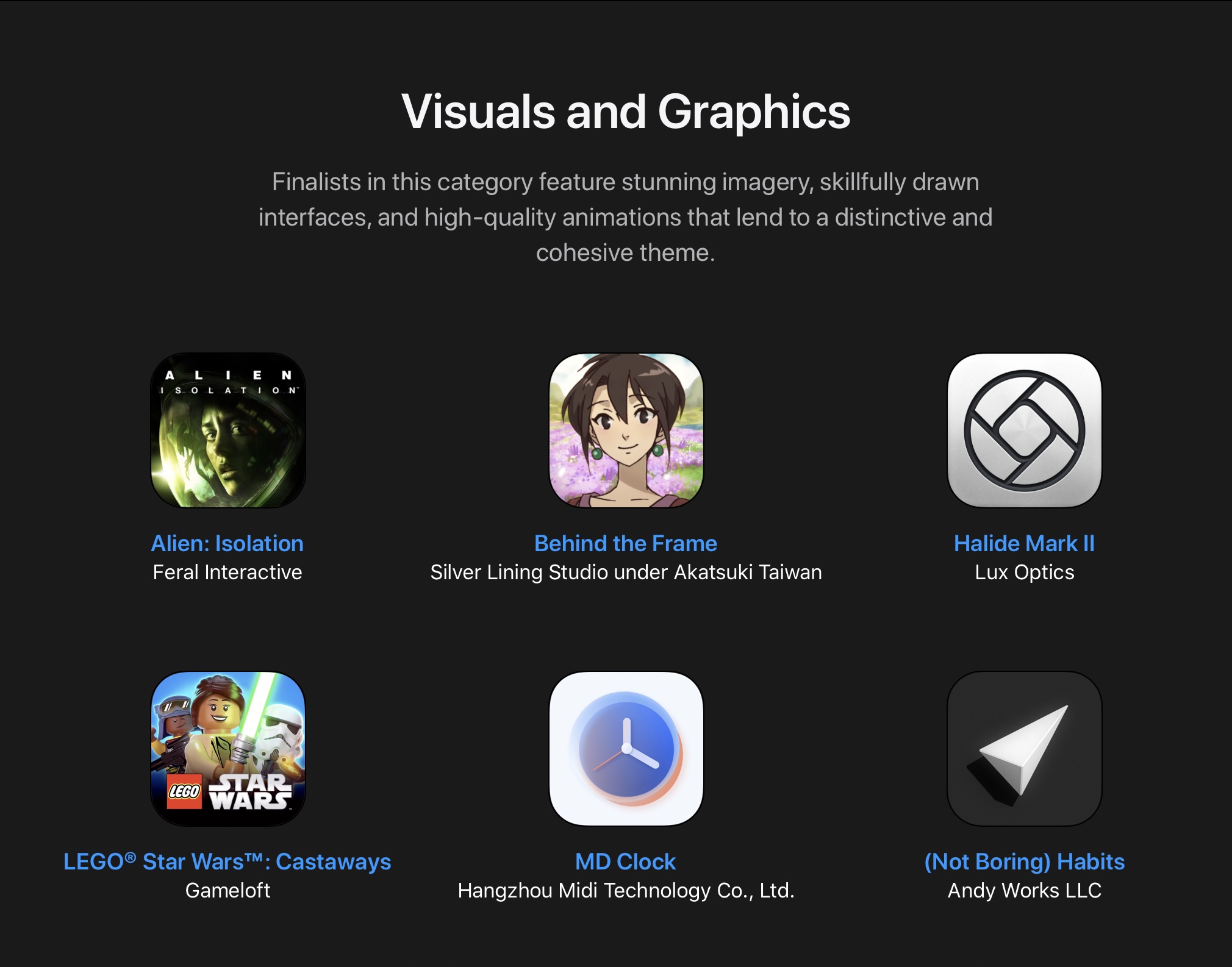Click the MD Clock blue clock icon

point(626,749)
